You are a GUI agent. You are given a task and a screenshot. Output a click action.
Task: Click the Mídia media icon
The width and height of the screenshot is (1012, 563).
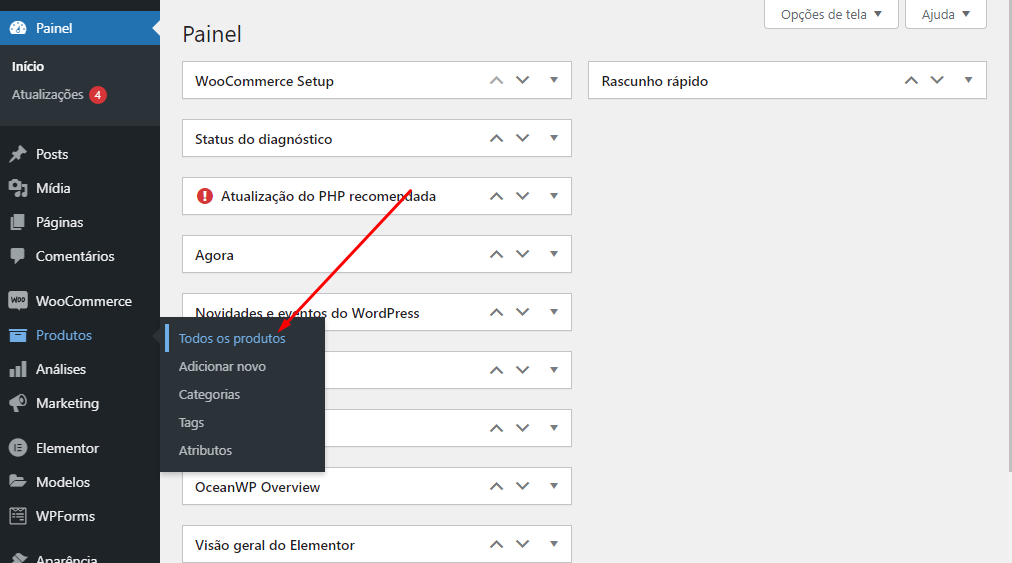(18, 188)
